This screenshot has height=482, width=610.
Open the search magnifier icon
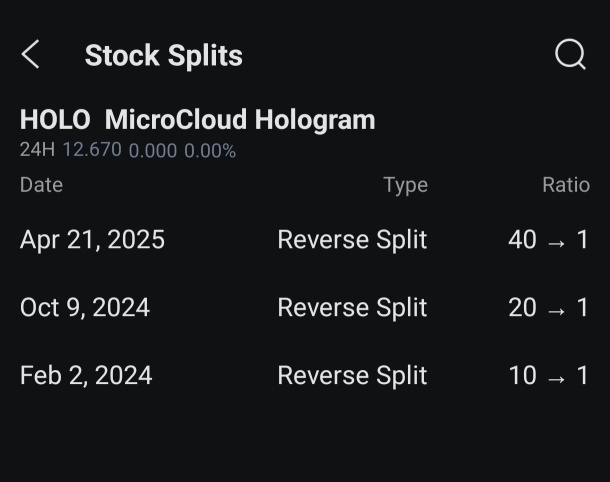pyautogui.click(x=570, y=54)
